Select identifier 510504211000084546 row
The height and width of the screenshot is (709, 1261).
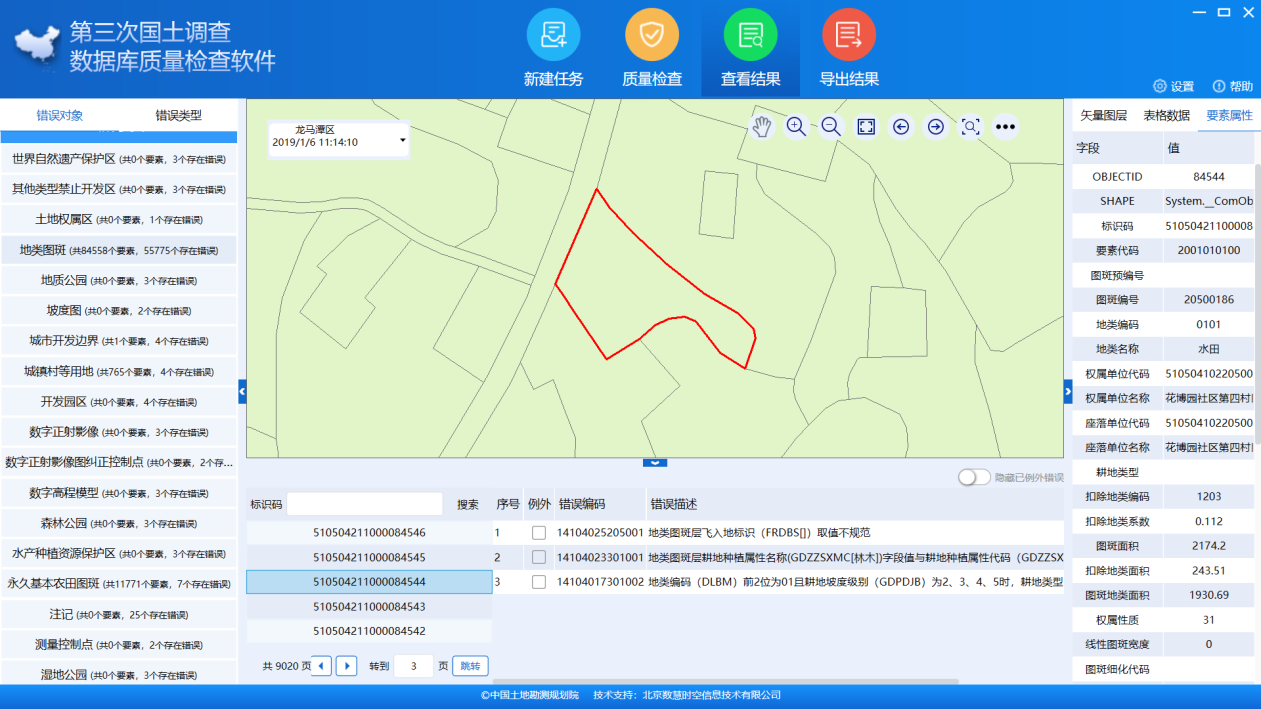coord(369,533)
